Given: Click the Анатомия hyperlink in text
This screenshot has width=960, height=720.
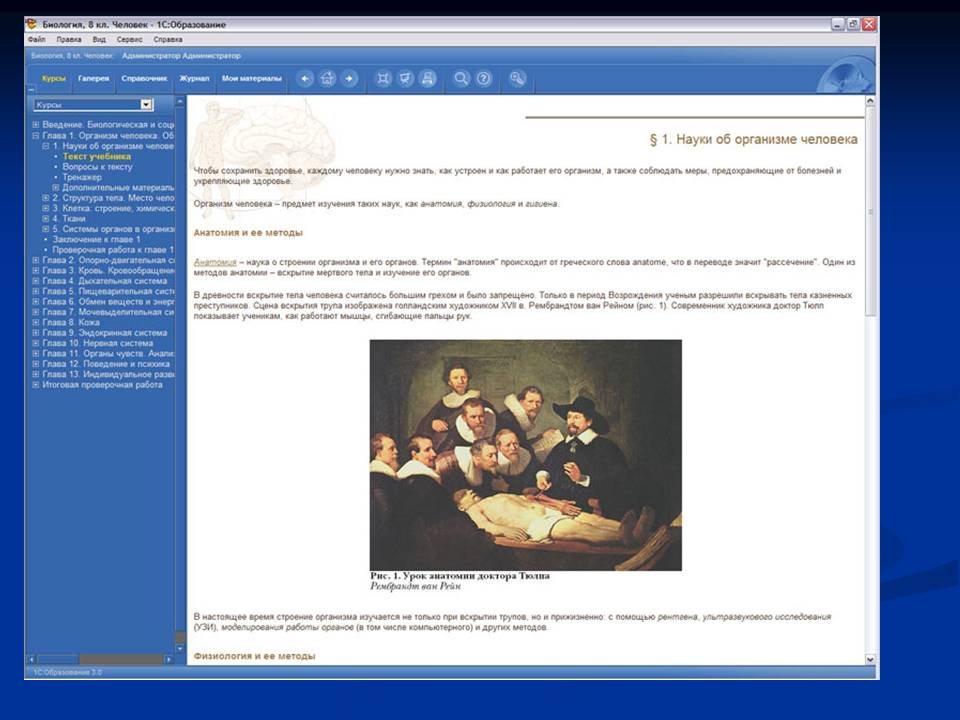Looking at the screenshot, I should click(214, 262).
